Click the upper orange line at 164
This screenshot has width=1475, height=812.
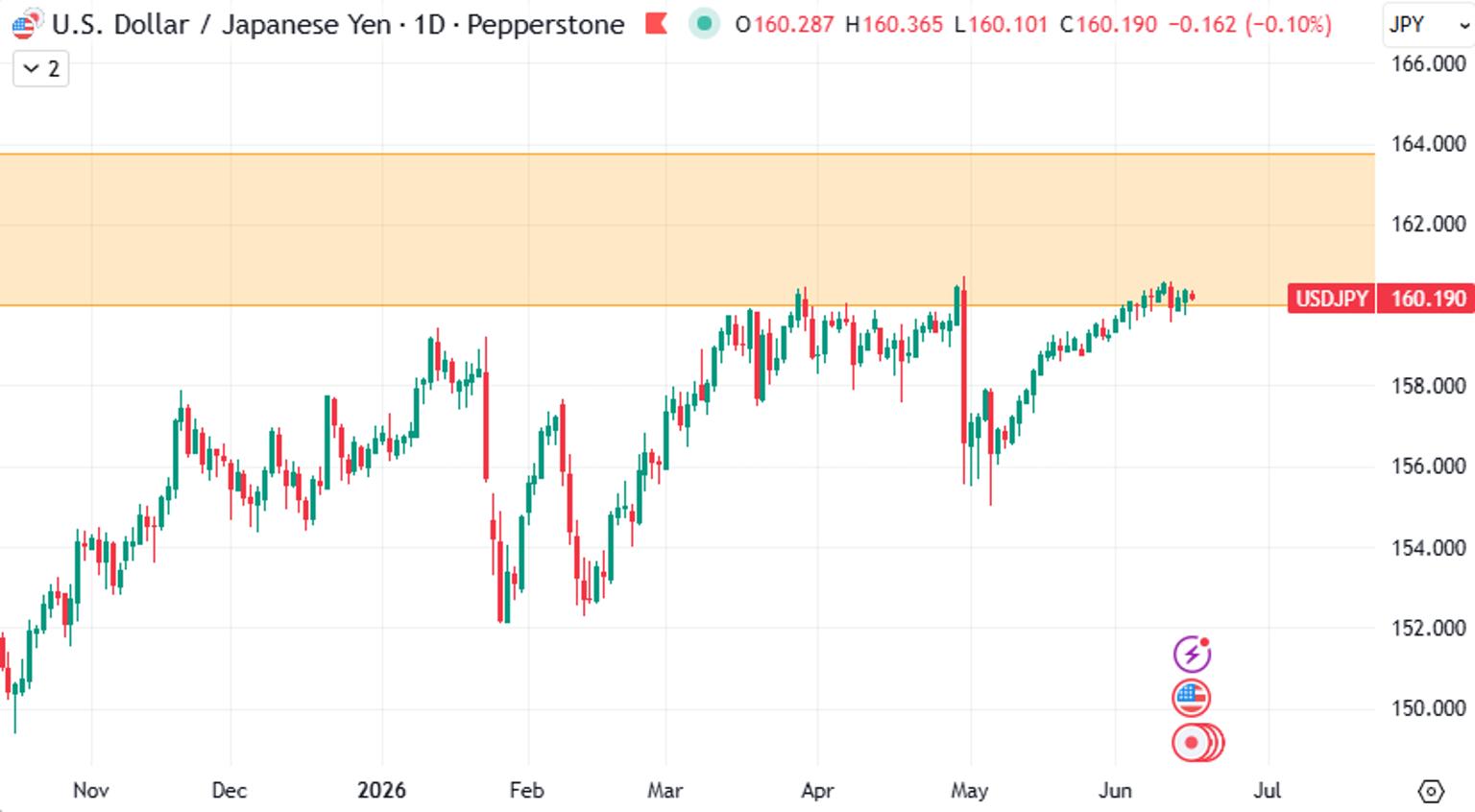tap(687, 154)
